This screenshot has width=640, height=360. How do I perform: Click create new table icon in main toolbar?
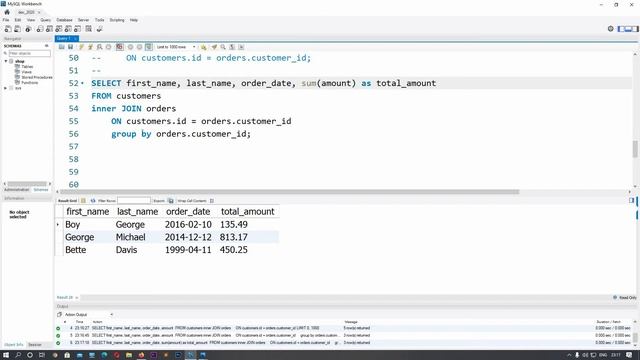tap(49, 29)
